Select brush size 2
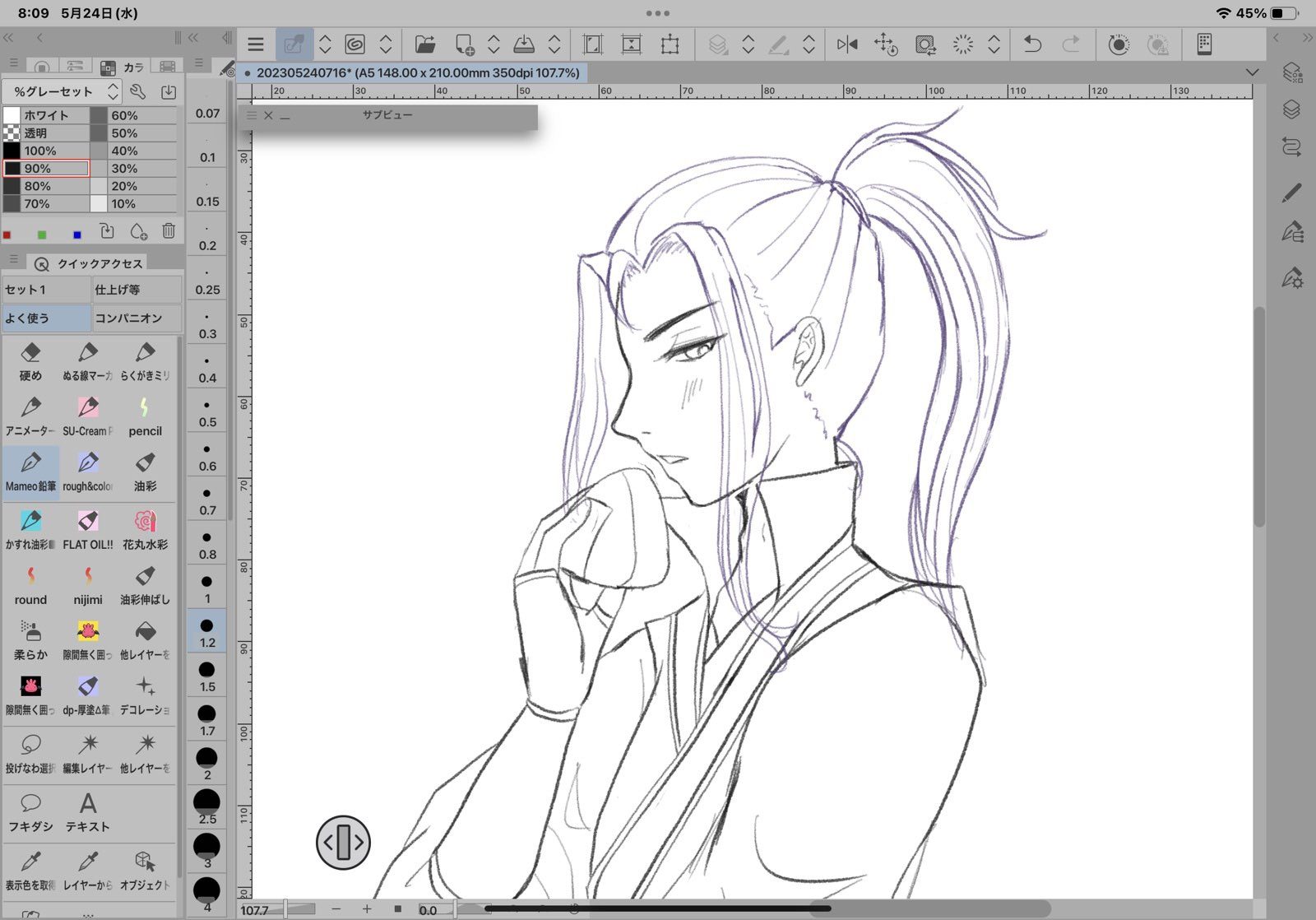Screen dimensions: 1316x920 [x=207, y=764]
